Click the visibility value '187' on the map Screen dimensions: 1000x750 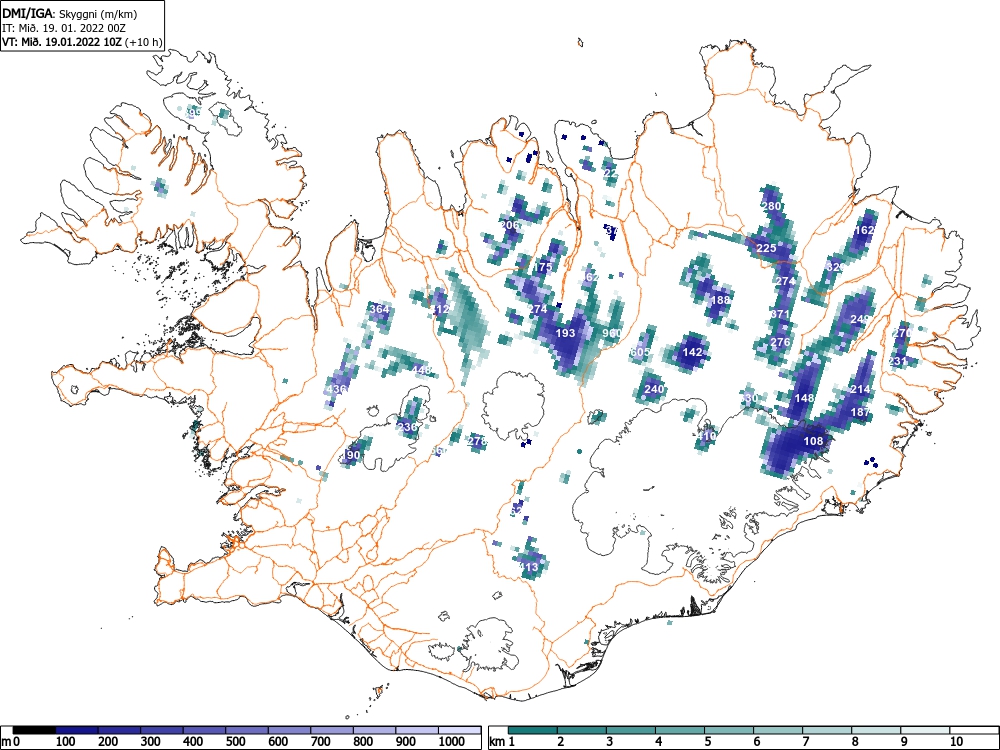(x=860, y=412)
